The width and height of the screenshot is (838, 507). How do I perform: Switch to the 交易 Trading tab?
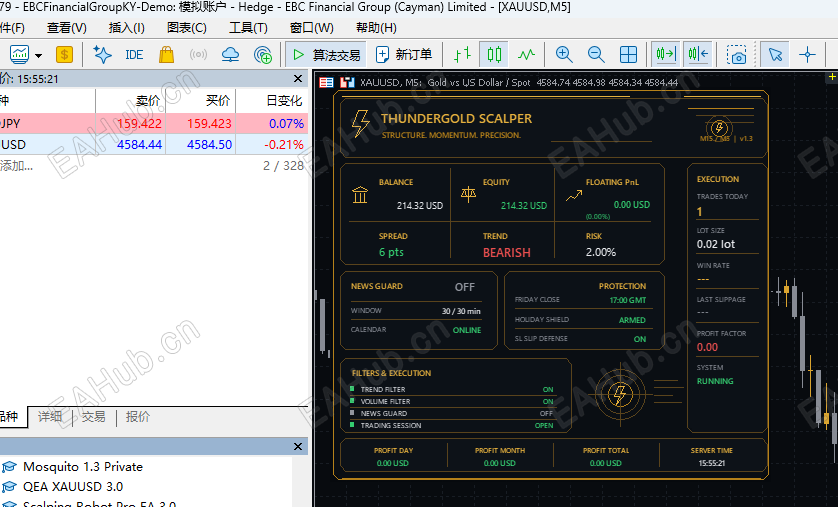94,417
